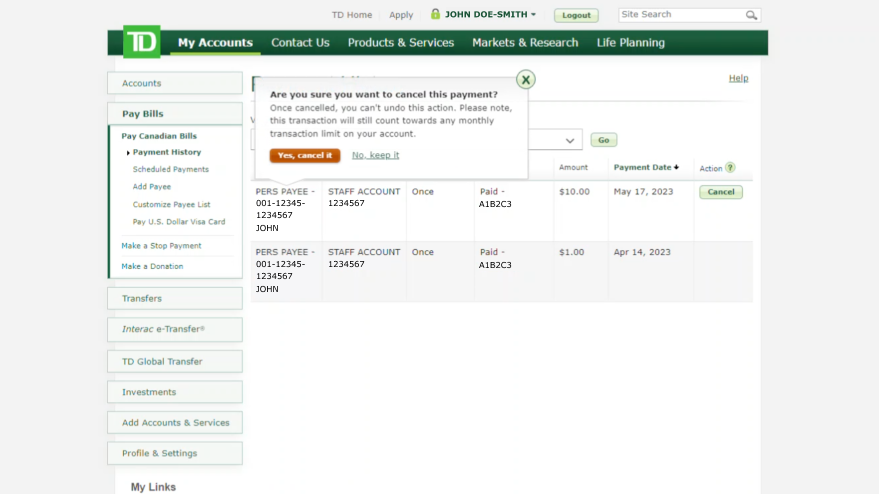Sort by Payment Date column arrow
This screenshot has height=494, width=879.
coord(677,167)
